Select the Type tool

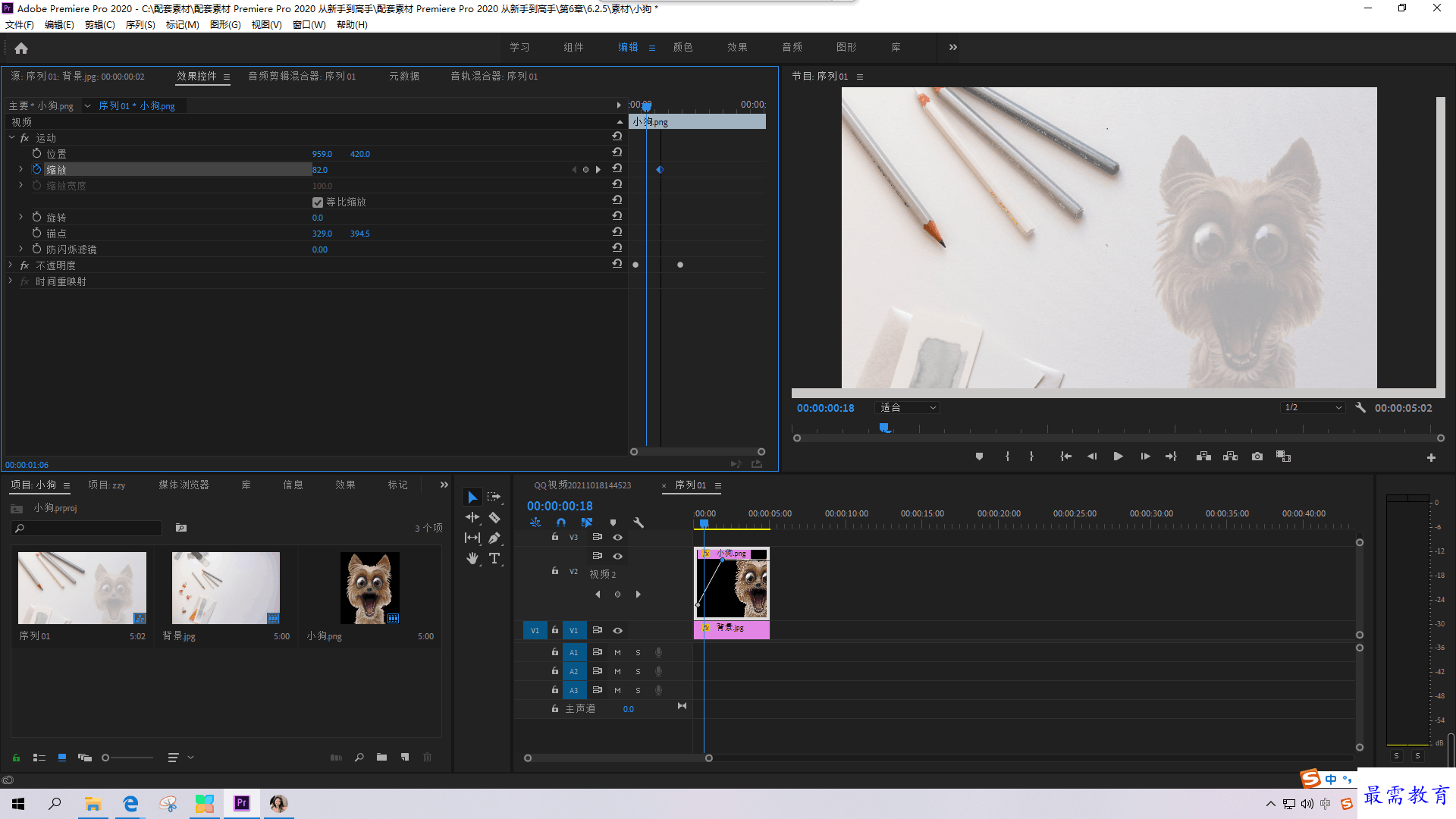(494, 558)
